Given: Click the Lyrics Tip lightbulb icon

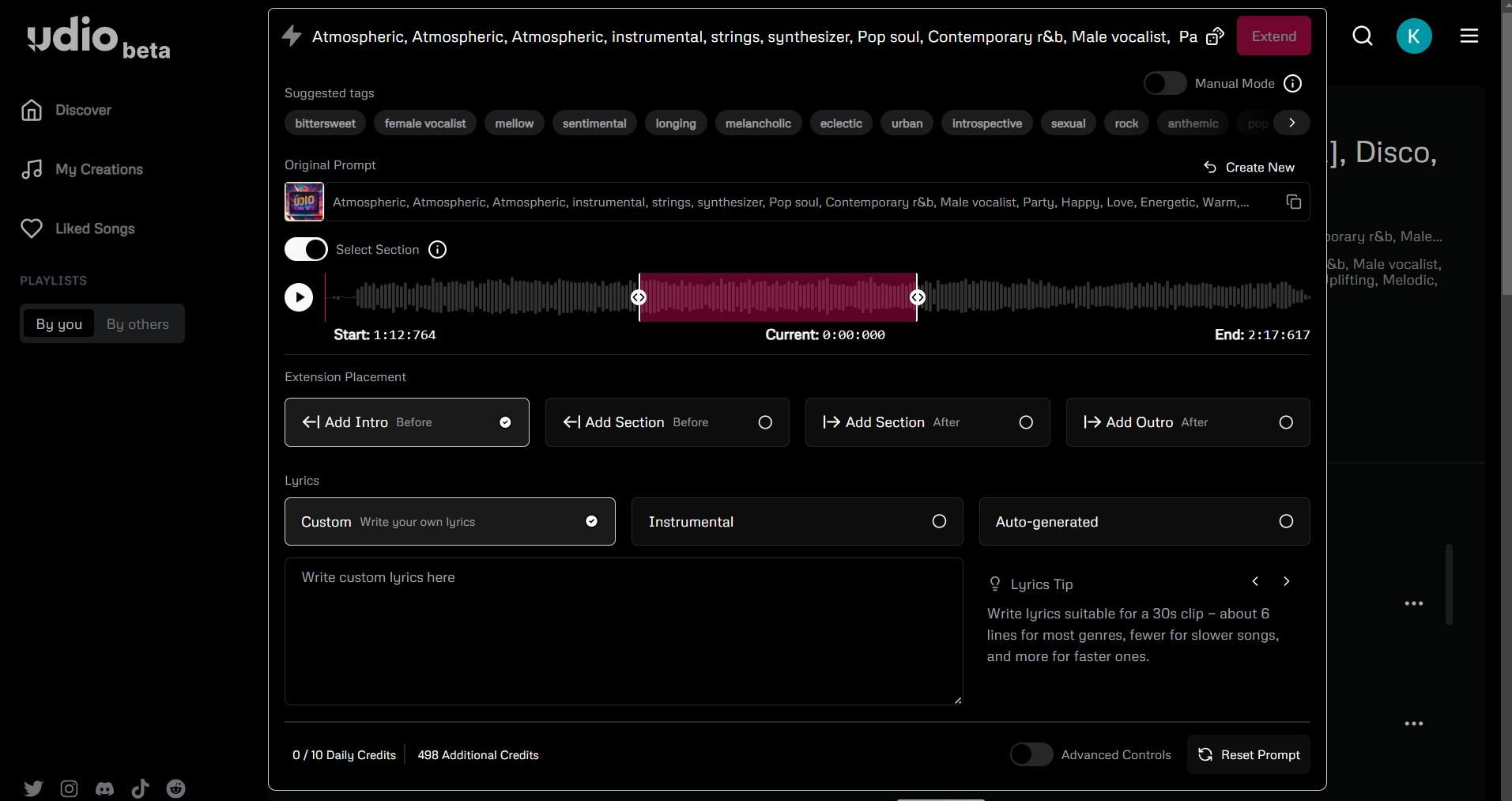Looking at the screenshot, I should (995, 584).
